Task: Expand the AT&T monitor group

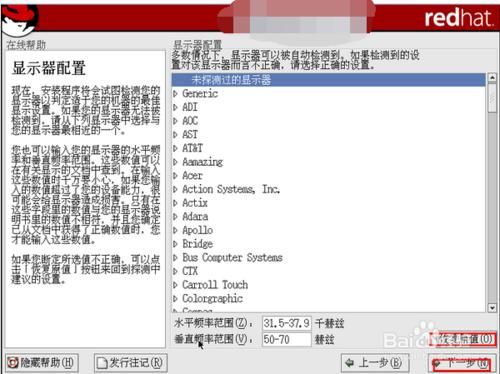Action: point(176,148)
